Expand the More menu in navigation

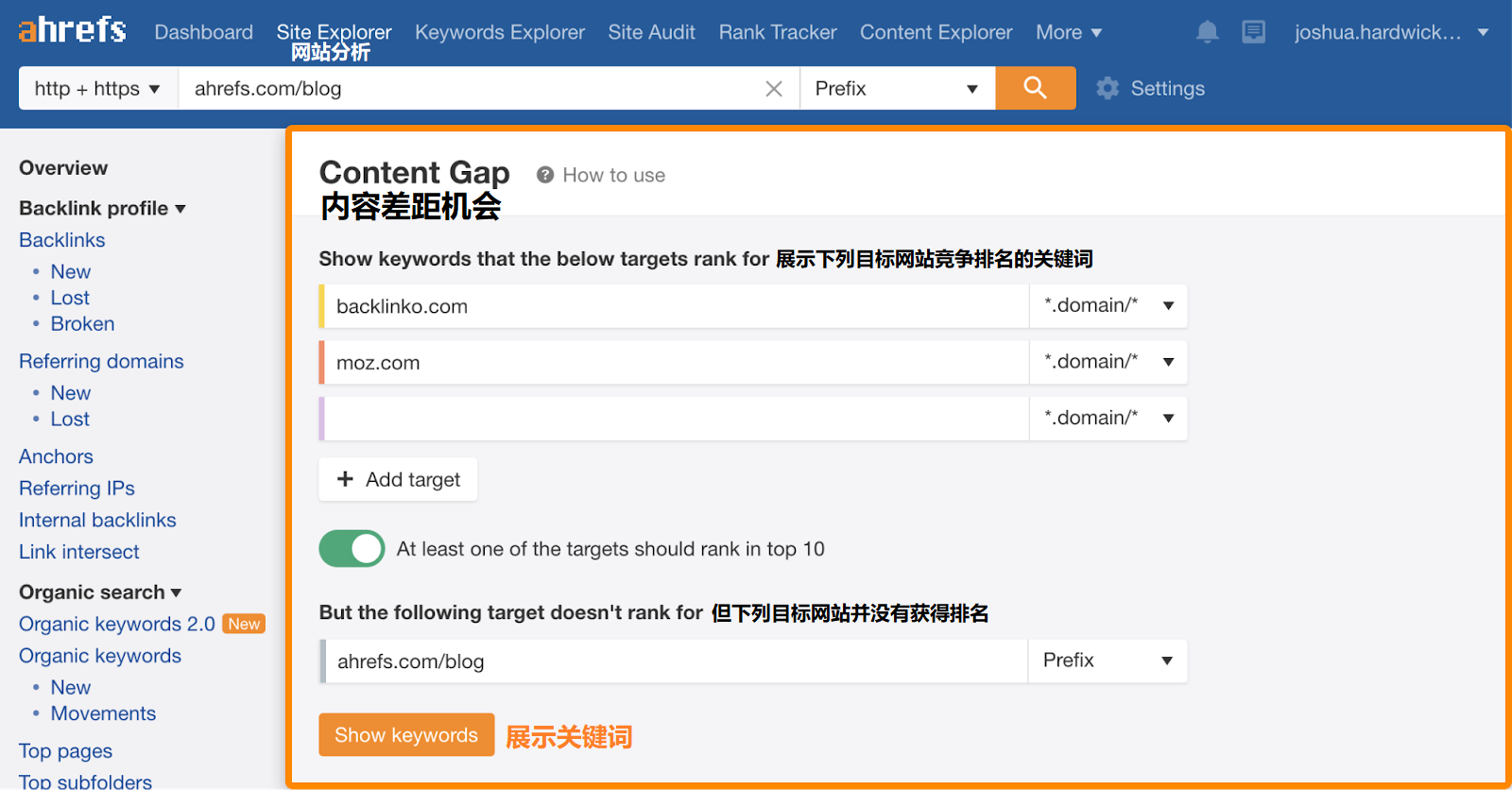tap(1068, 32)
